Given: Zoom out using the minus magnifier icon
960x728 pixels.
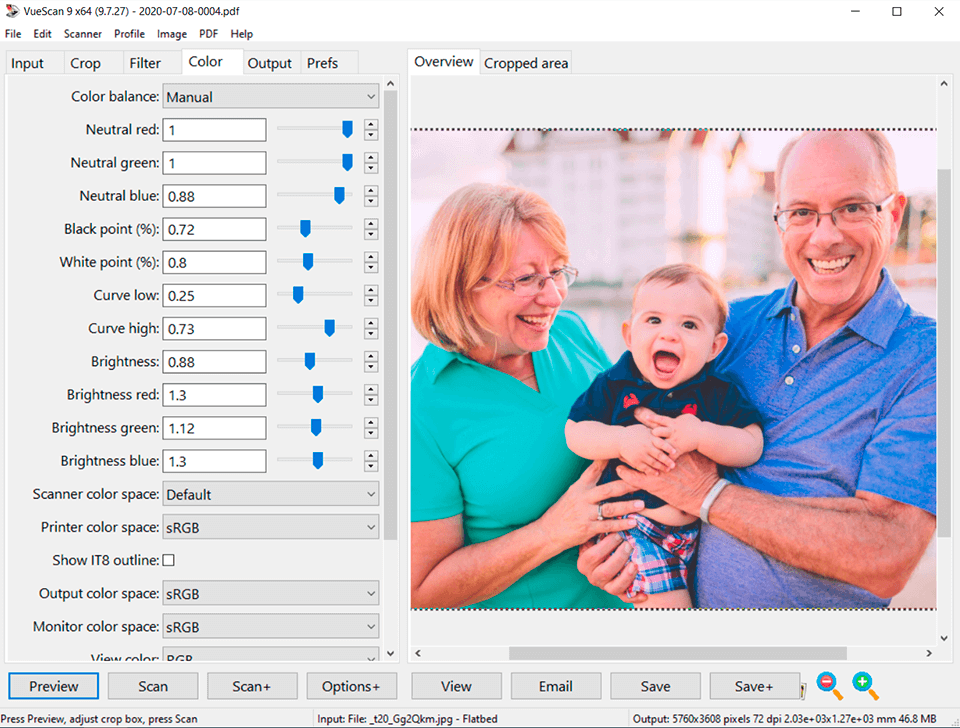Looking at the screenshot, I should (828, 686).
